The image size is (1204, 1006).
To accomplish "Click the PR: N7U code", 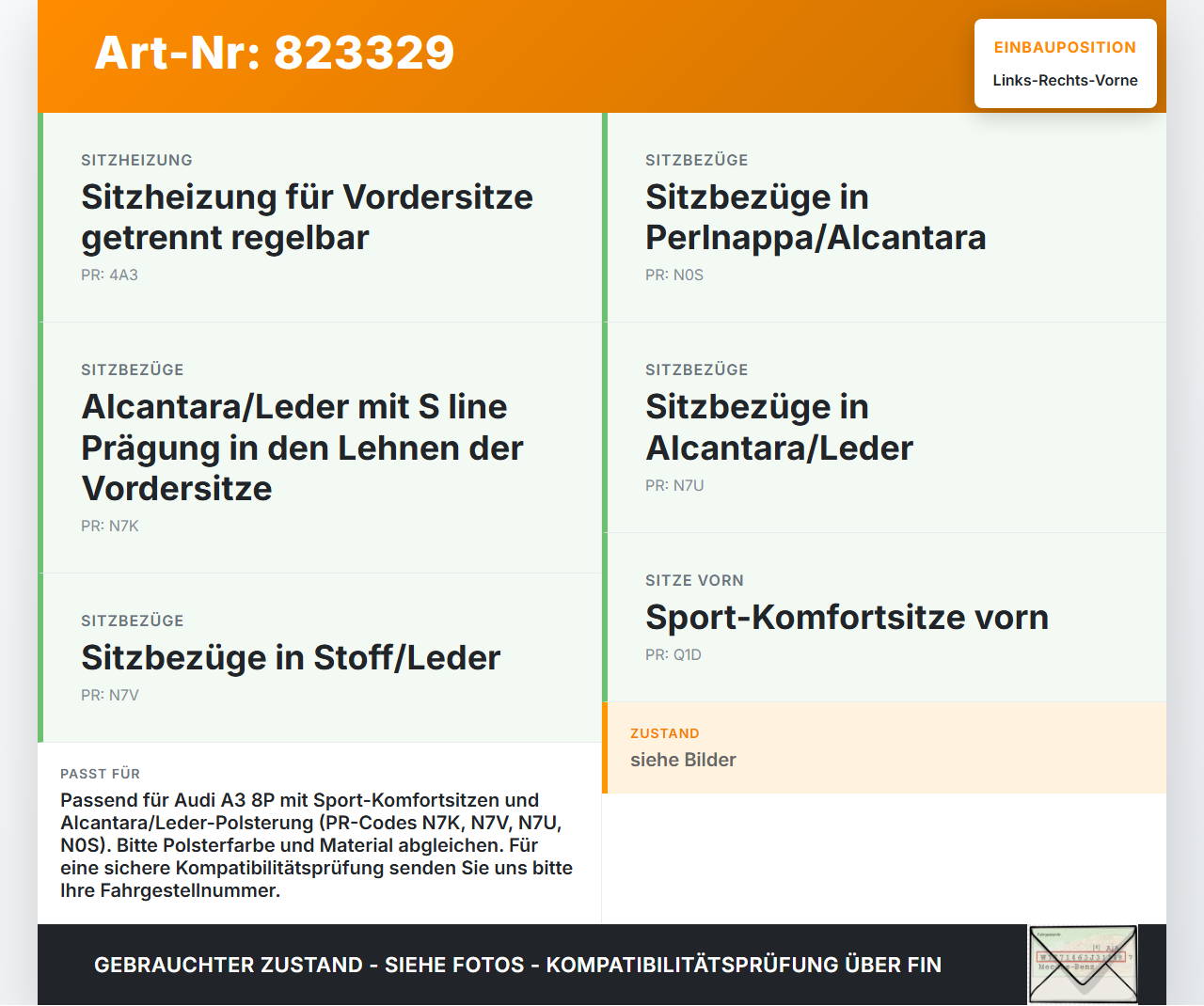I will (x=674, y=486).
